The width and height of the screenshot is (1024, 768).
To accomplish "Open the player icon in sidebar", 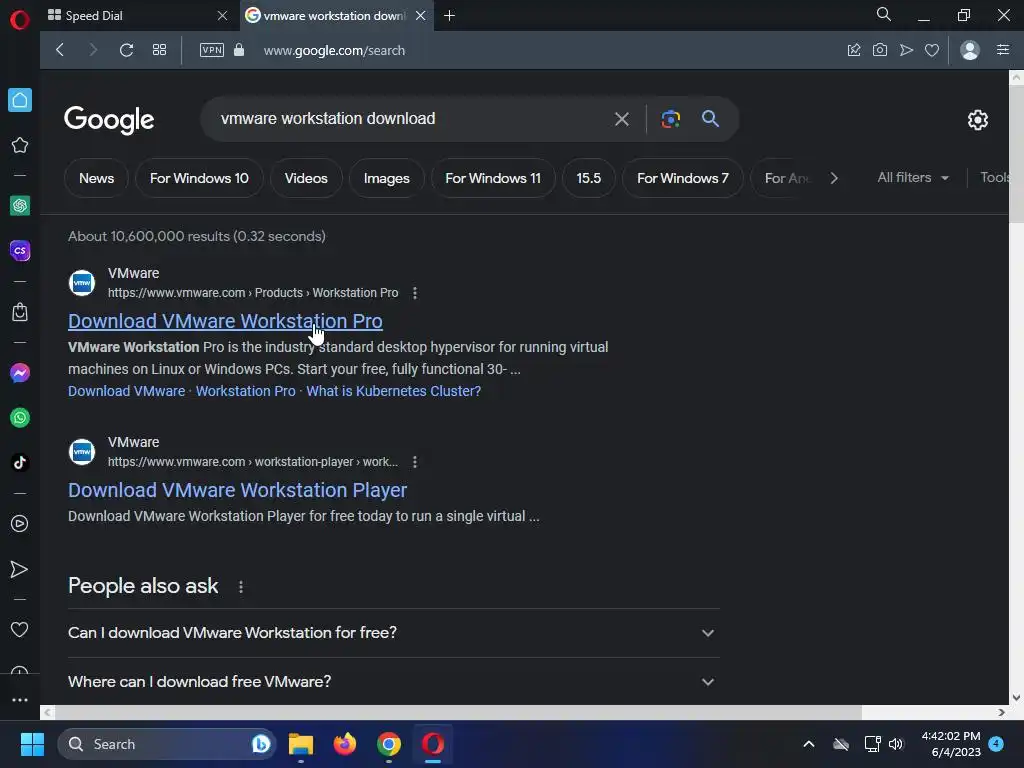I will (20, 524).
